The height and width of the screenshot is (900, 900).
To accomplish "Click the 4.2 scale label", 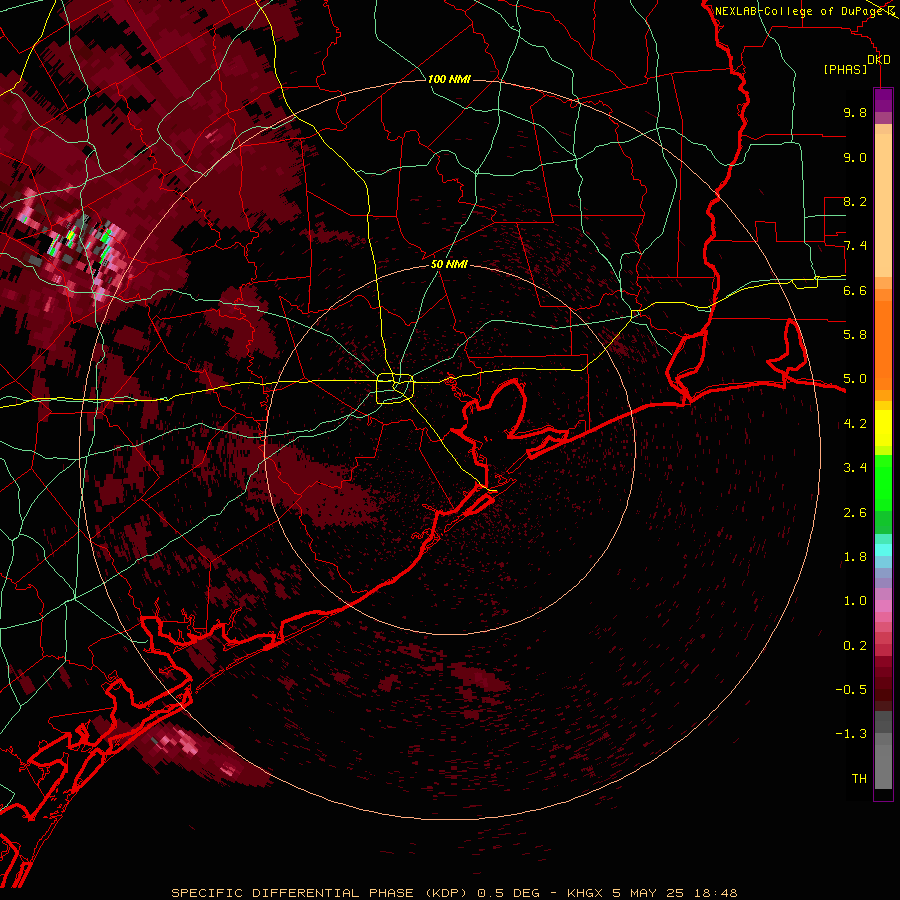I will click(855, 424).
